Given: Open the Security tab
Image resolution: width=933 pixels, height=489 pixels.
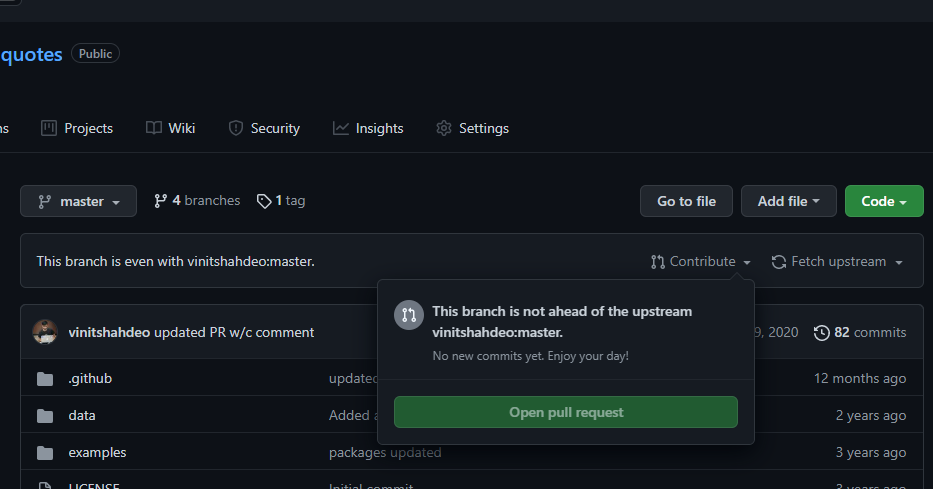Looking at the screenshot, I should click(x=264, y=128).
